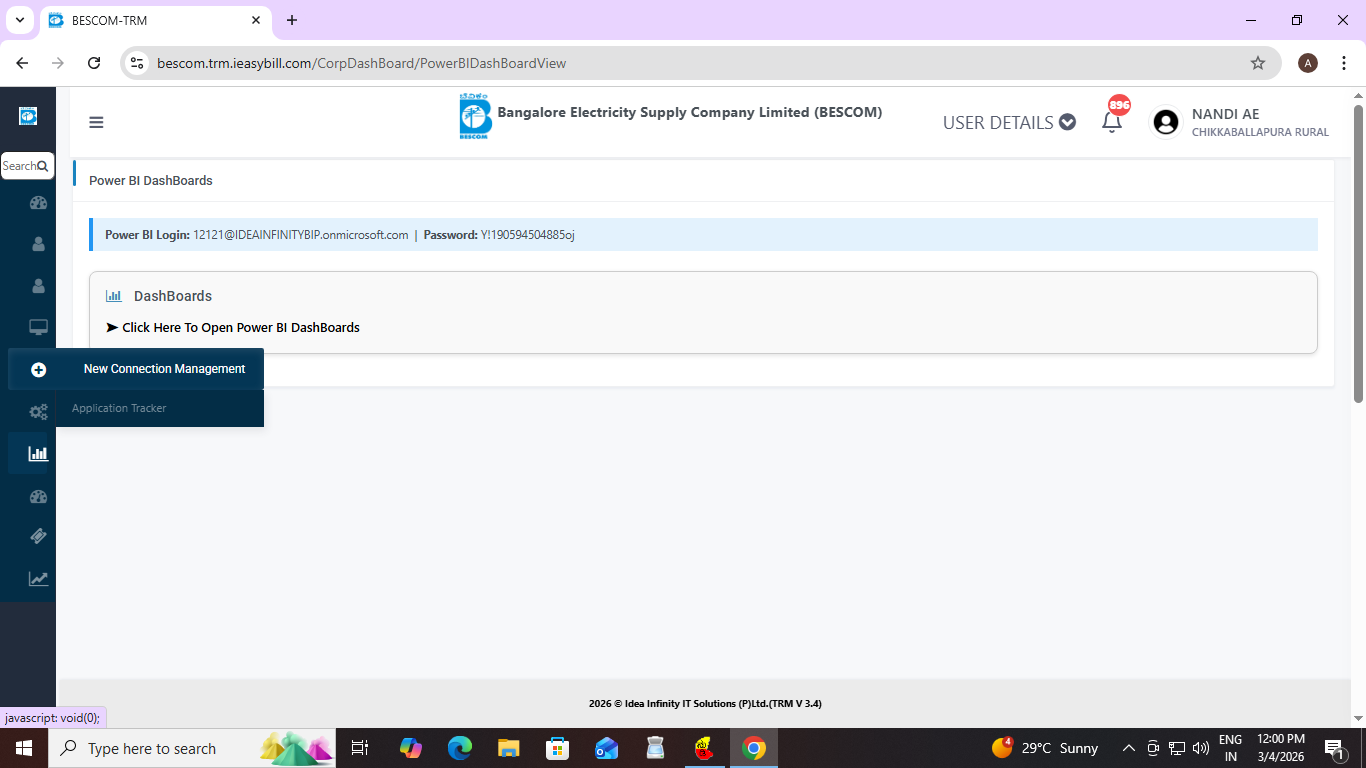Bookmark this page with star icon
The height and width of the screenshot is (768, 1366).
coord(1257,63)
